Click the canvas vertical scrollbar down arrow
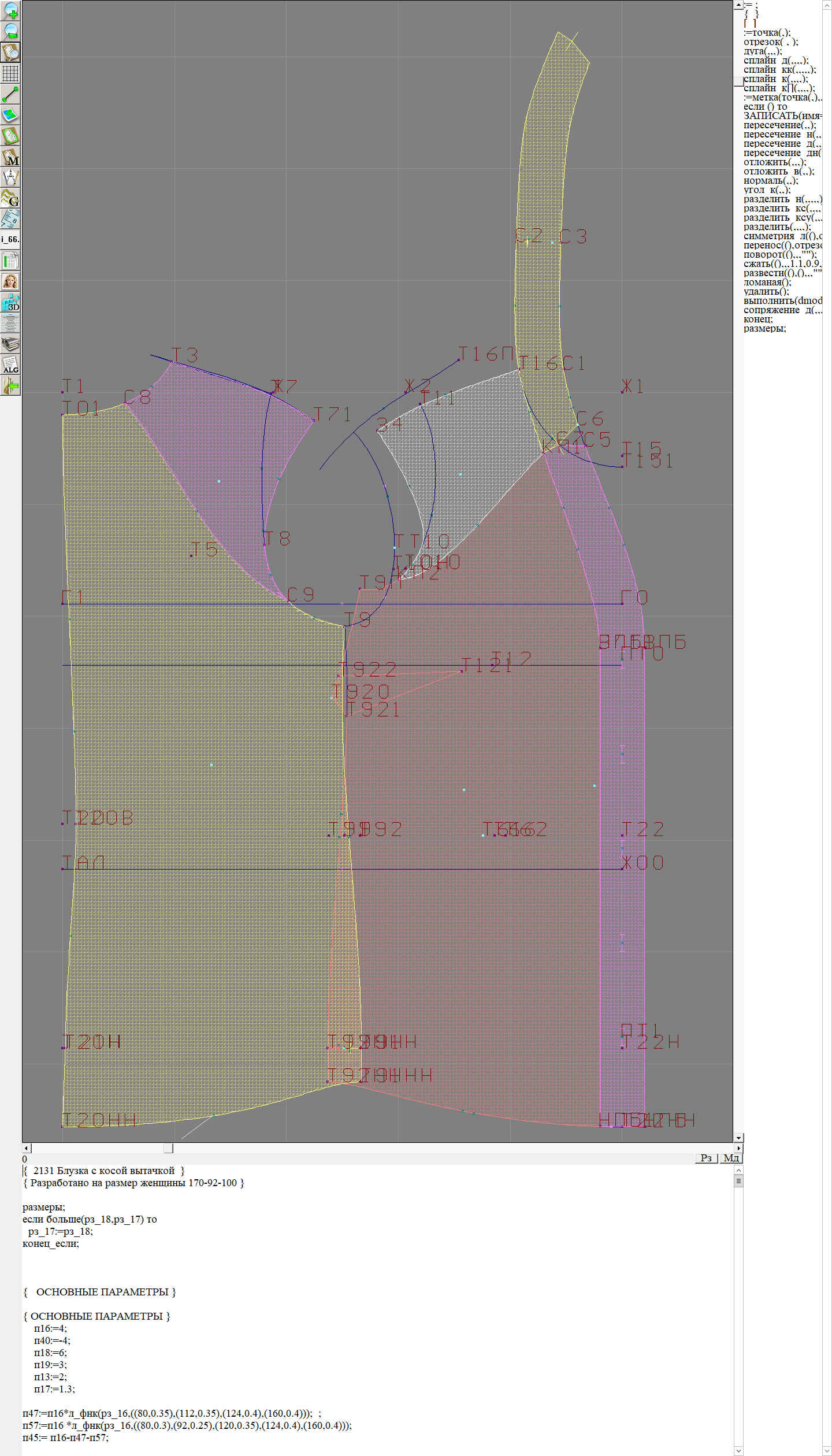832x1456 pixels. (x=738, y=1138)
